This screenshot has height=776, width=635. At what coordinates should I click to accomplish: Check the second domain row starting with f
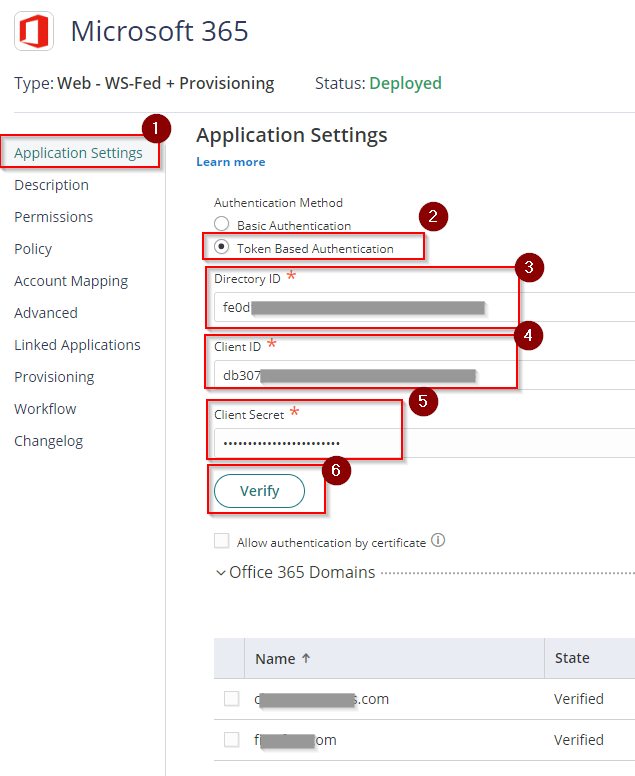[x=232, y=739]
